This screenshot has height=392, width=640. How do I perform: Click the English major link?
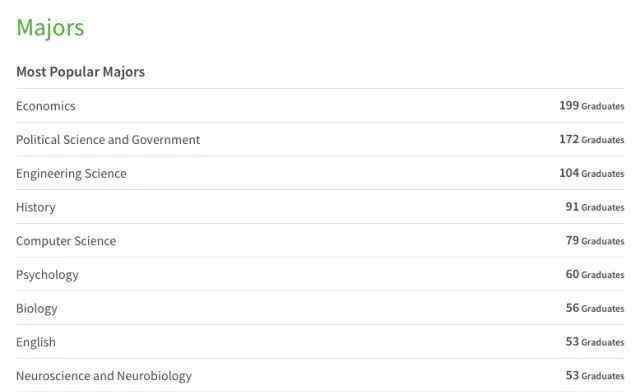[x=36, y=342]
